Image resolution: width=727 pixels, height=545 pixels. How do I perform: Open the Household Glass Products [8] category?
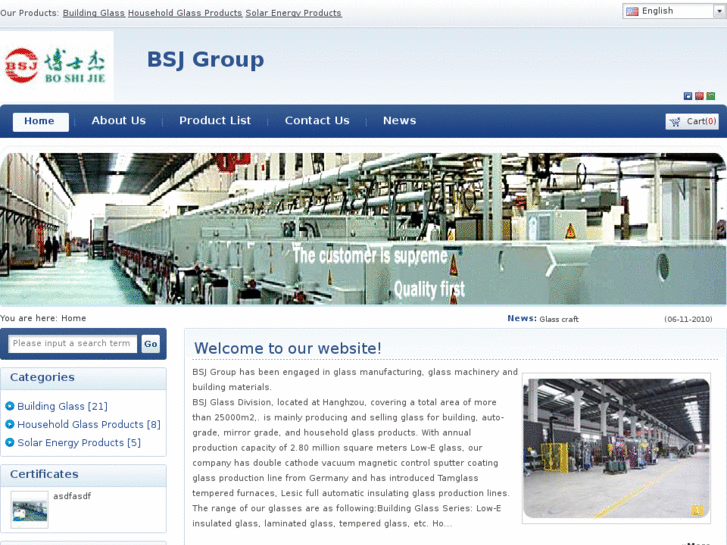pos(89,424)
